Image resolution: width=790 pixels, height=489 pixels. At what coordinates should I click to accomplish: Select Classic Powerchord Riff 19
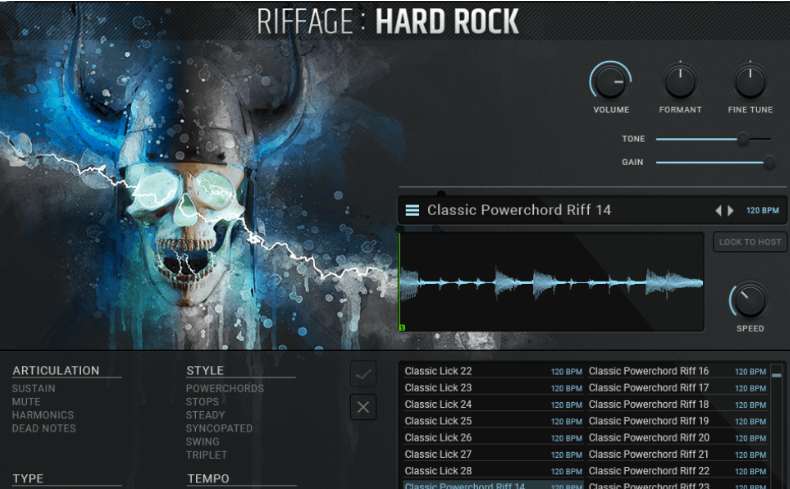click(677, 421)
